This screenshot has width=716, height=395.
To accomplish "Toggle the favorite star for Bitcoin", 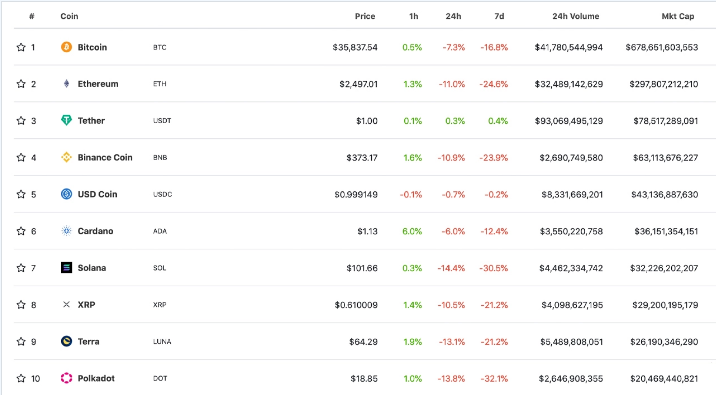I will click(x=21, y=47).
